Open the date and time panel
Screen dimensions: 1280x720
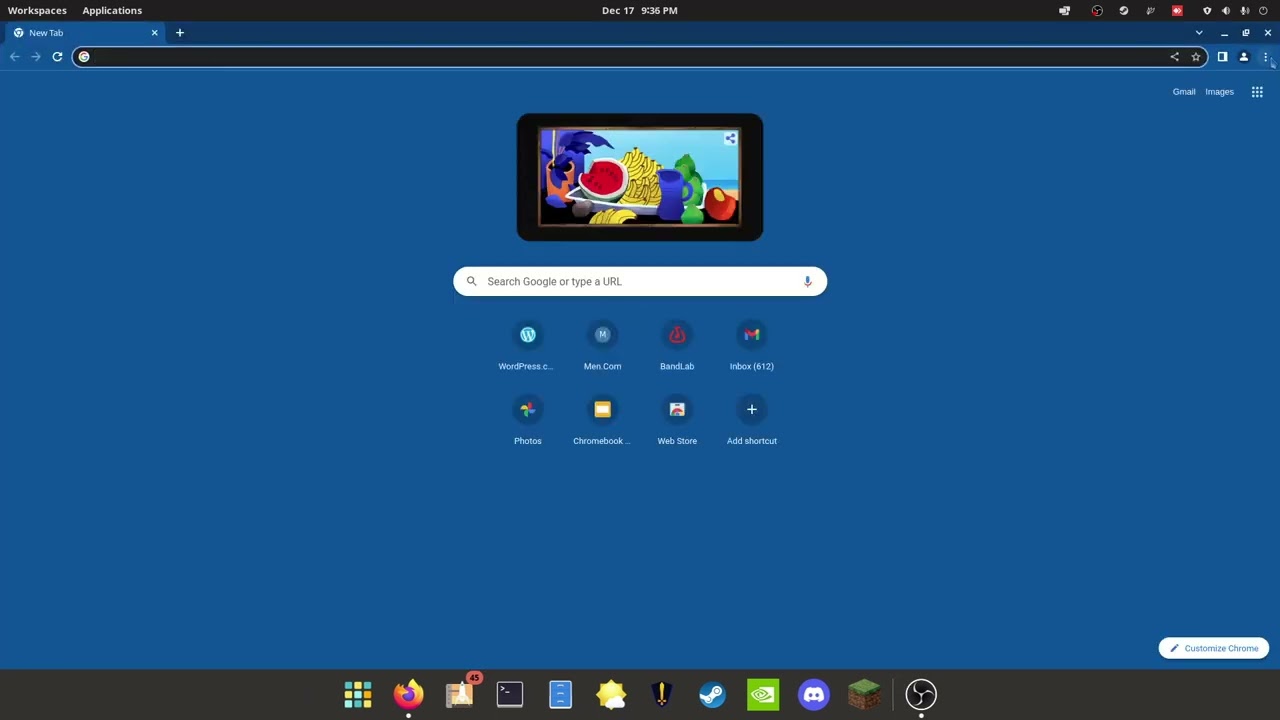point(640,10)
